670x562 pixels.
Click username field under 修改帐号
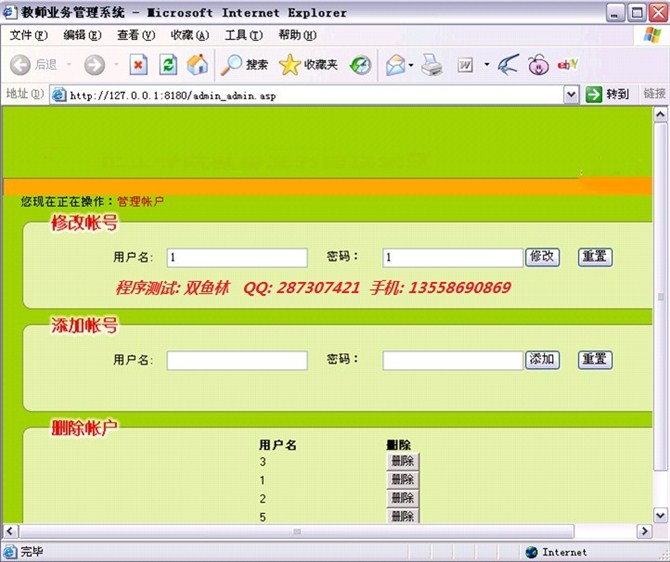pyautogui.click(x=237, y=258)
